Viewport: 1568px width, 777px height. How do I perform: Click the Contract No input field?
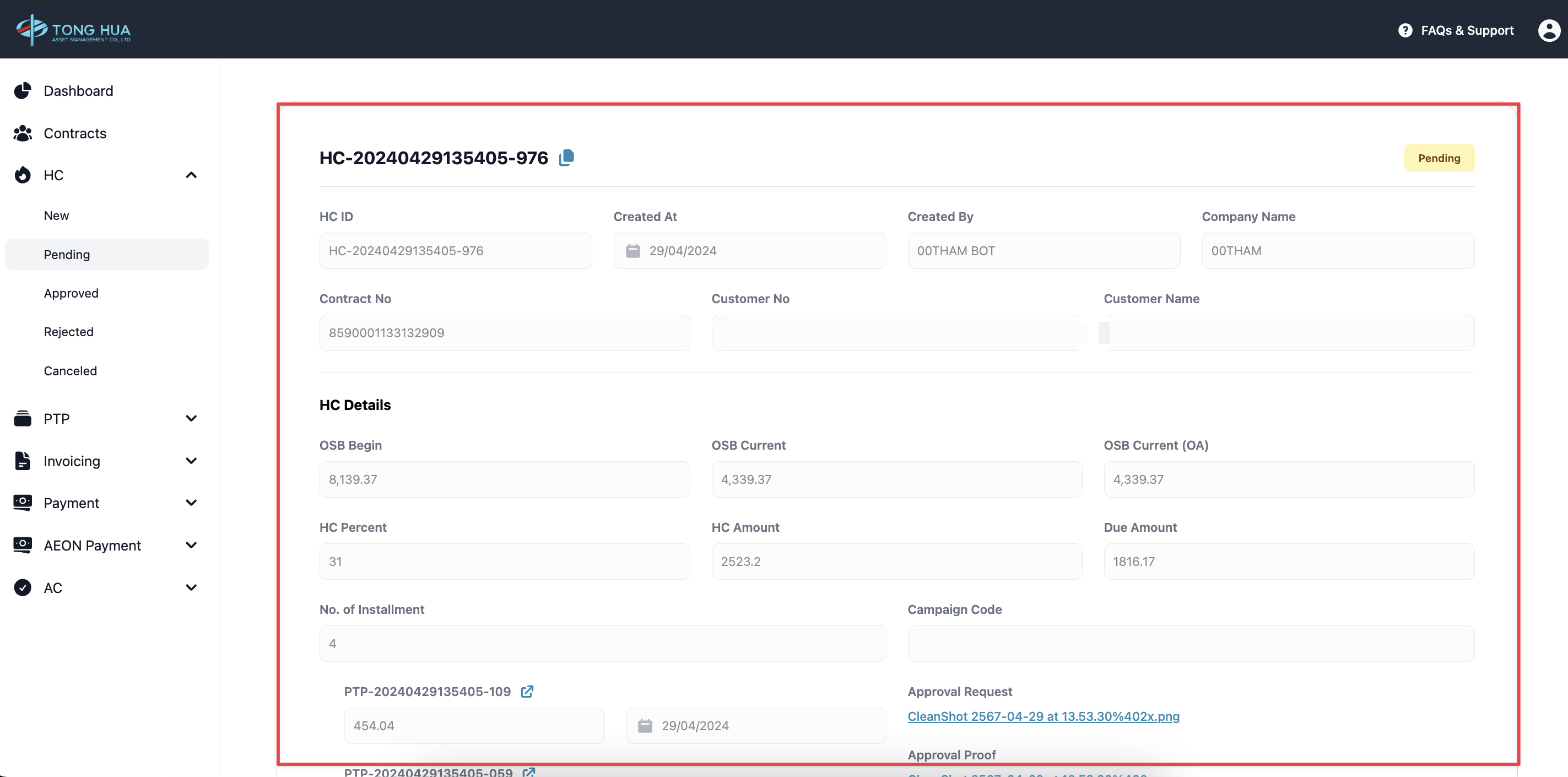point(504,333)
